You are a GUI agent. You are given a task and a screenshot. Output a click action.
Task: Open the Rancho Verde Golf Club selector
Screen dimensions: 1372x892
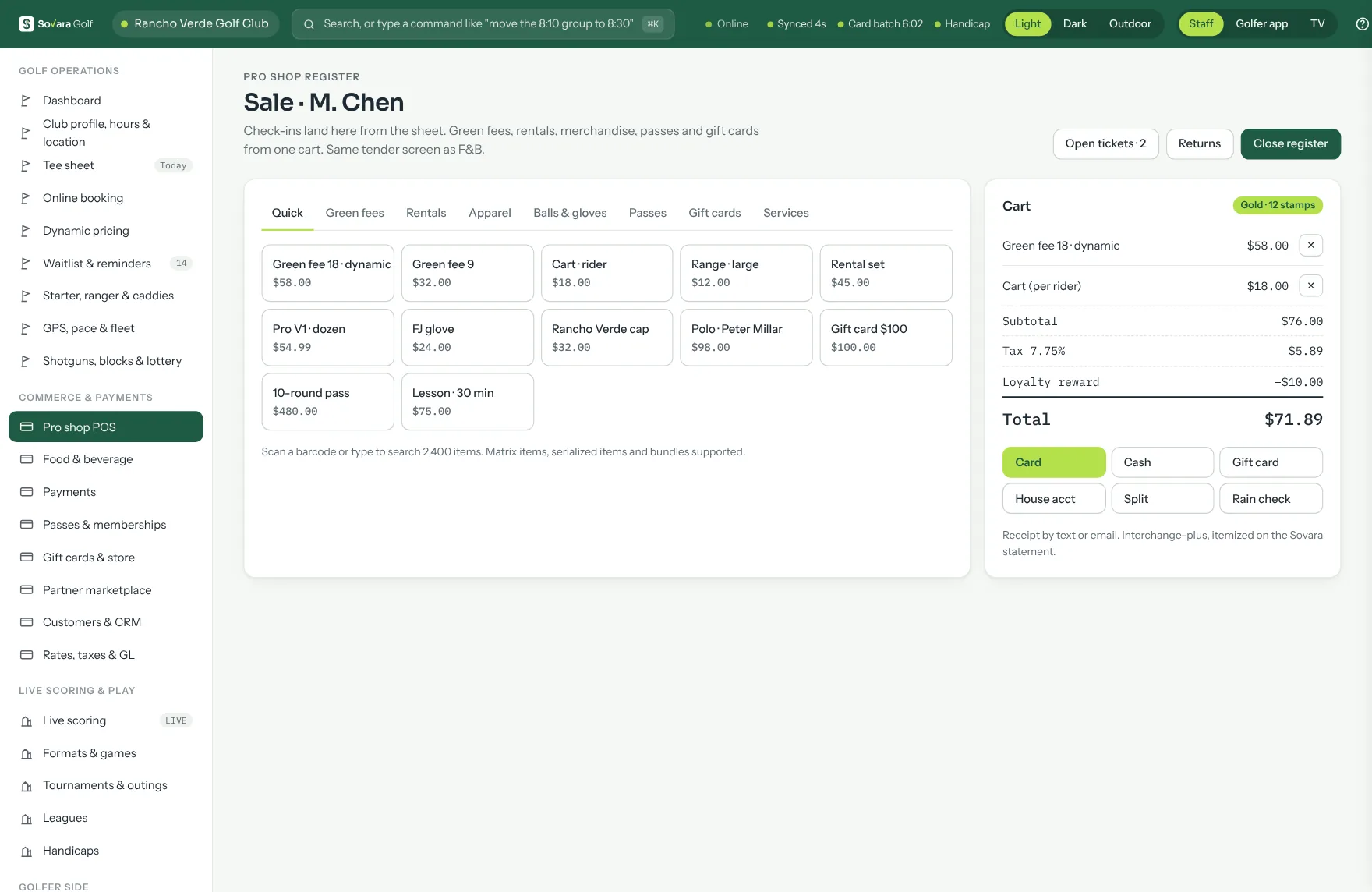tap(195, 24)
